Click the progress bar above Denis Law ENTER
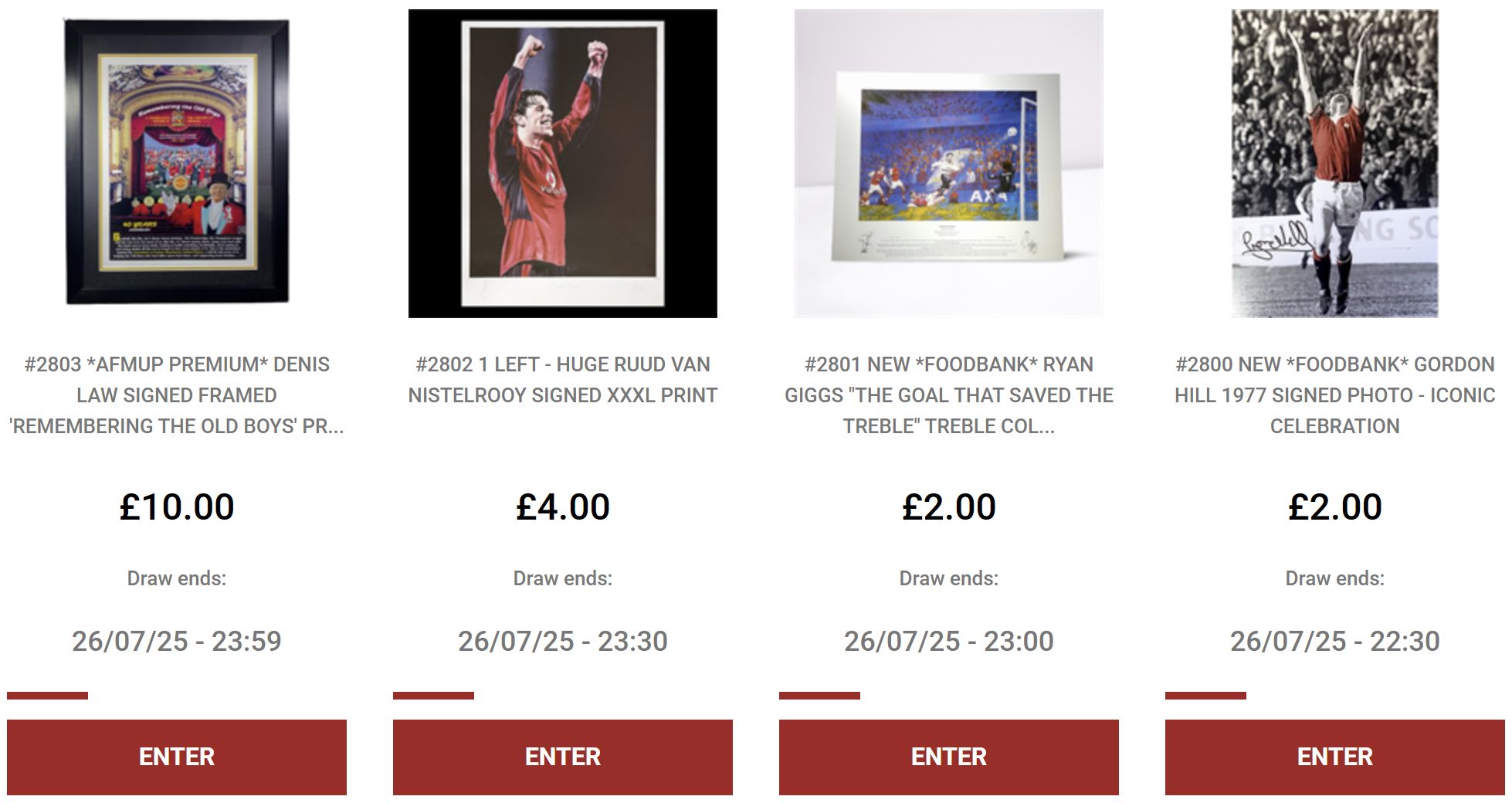Image resolution: width=1512 pixels, height=803 pixels. tap(47, 696)
